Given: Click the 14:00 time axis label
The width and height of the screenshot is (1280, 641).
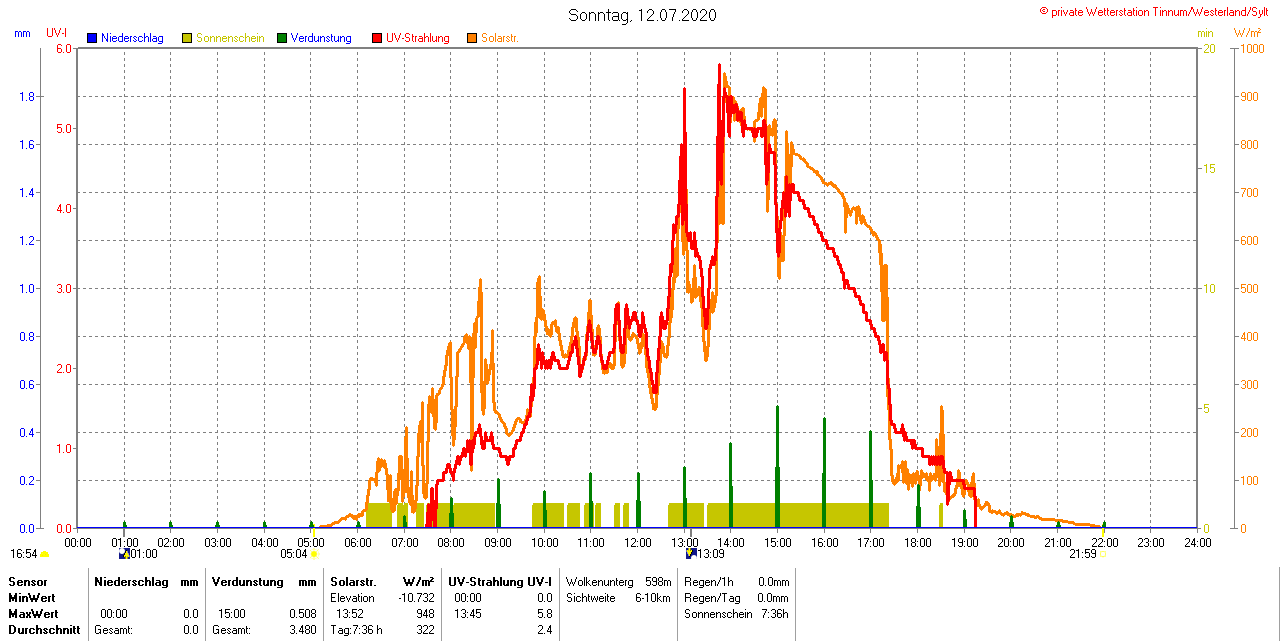Looking at the screenshot, I should coord(731,543).
